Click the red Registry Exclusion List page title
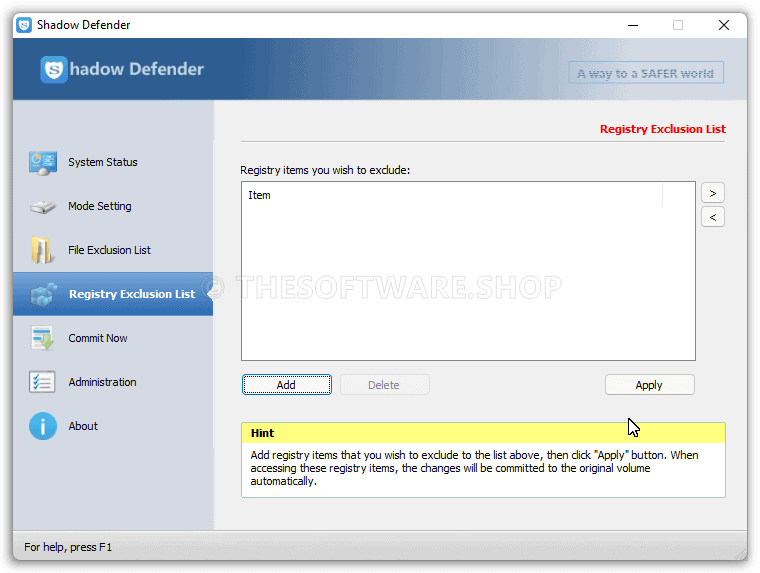Viewport: 760px width, 573px height. tap(663, 129)
